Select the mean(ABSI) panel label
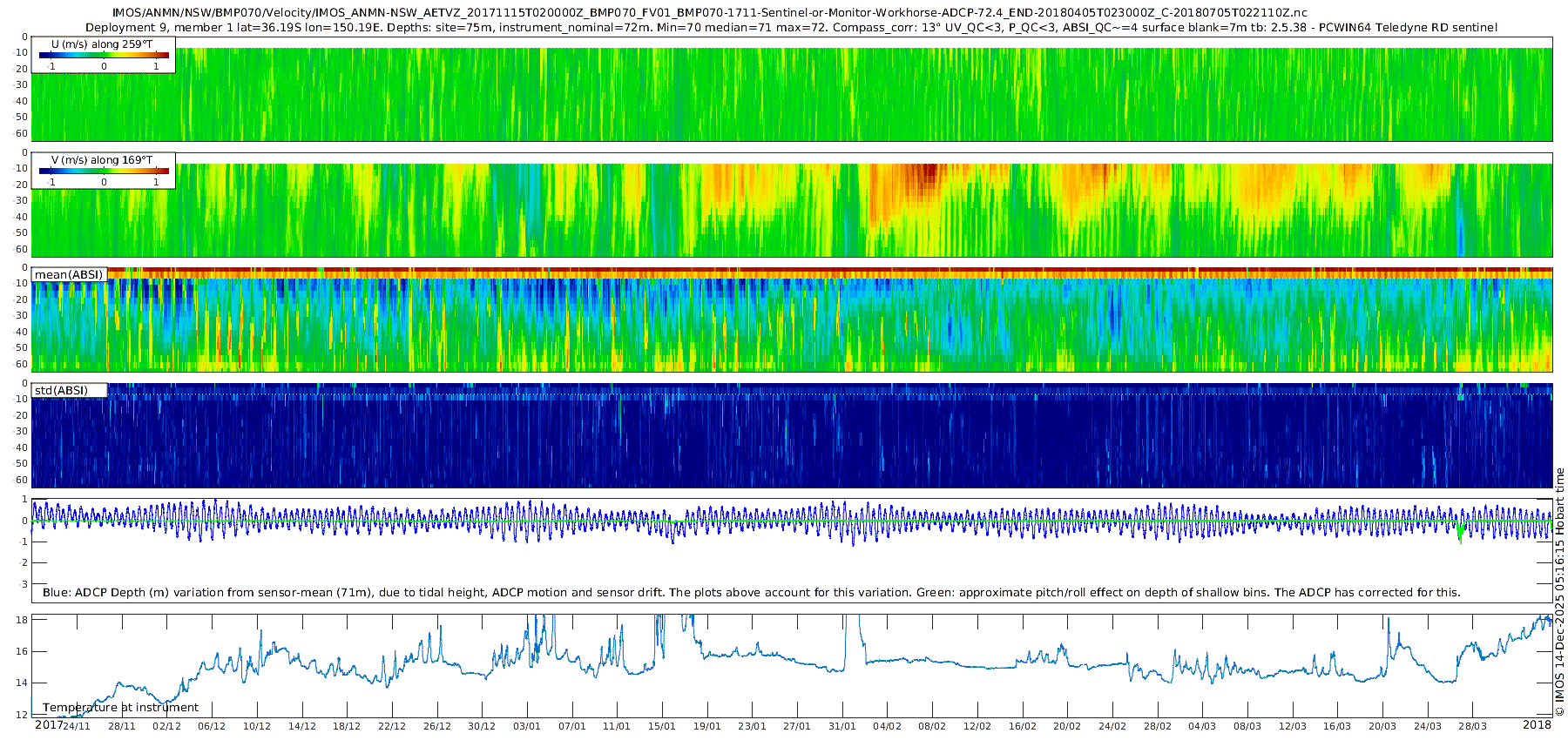 (x=69, y=274)
